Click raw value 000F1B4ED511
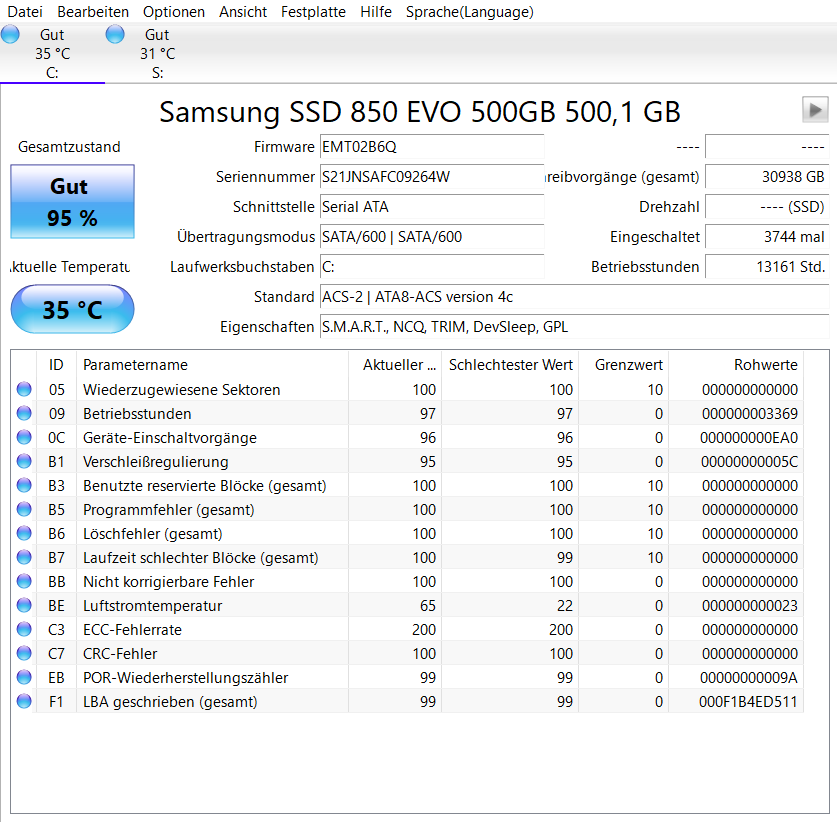 click(x=748, y=702)
